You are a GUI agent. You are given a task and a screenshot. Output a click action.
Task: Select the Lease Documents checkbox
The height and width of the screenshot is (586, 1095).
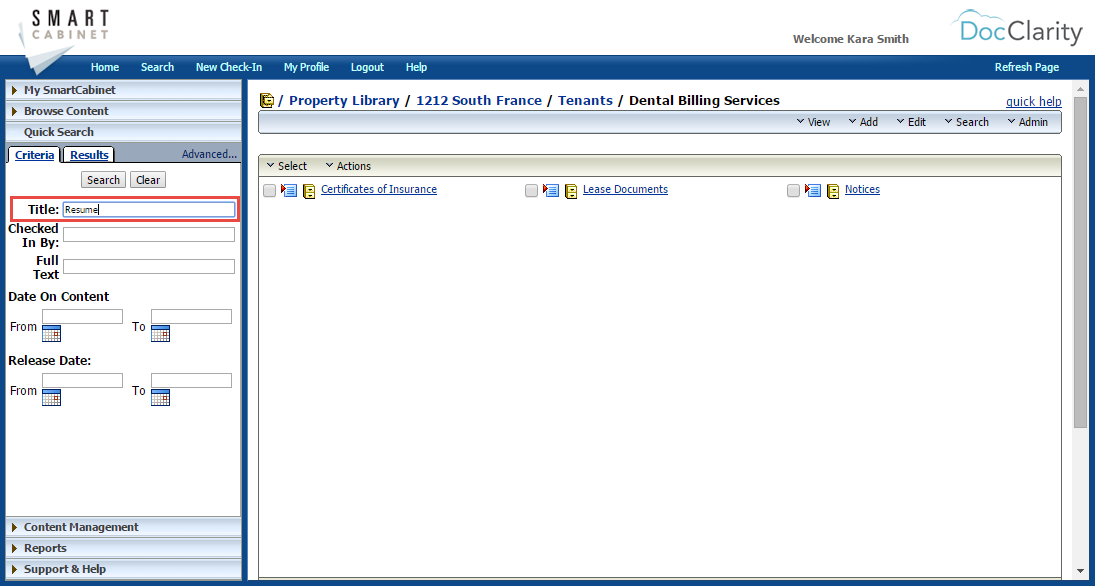[531, 189]
